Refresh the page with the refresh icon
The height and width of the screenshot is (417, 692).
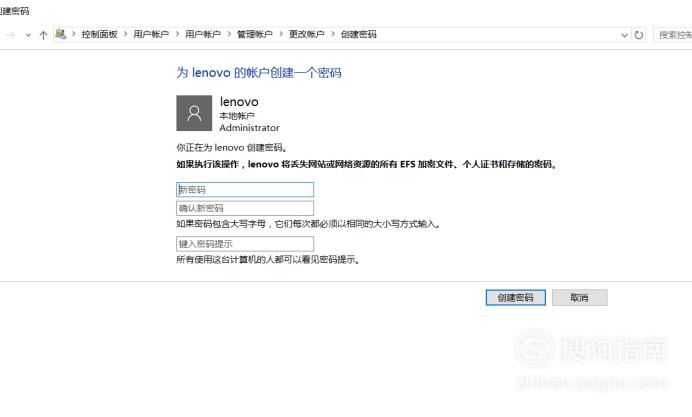639,35
